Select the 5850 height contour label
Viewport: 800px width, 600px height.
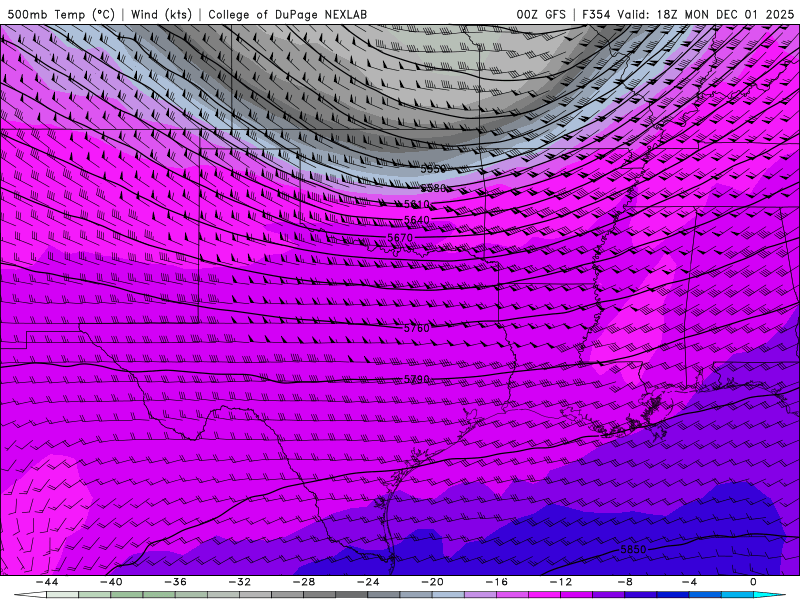(633, 549)
